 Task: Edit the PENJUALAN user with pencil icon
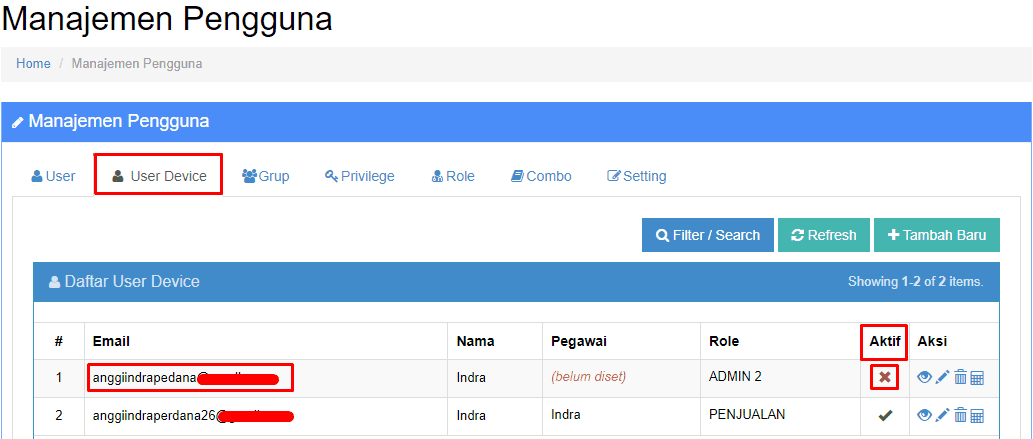(x=942, y=415)
